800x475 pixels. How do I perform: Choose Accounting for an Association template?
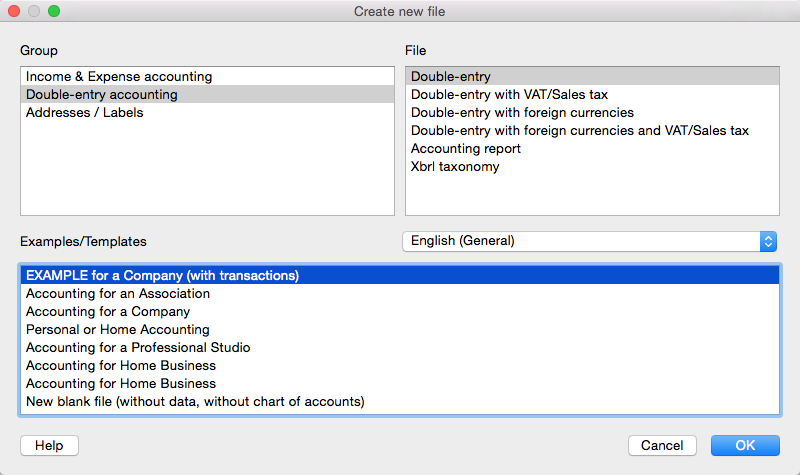point(400,293)
